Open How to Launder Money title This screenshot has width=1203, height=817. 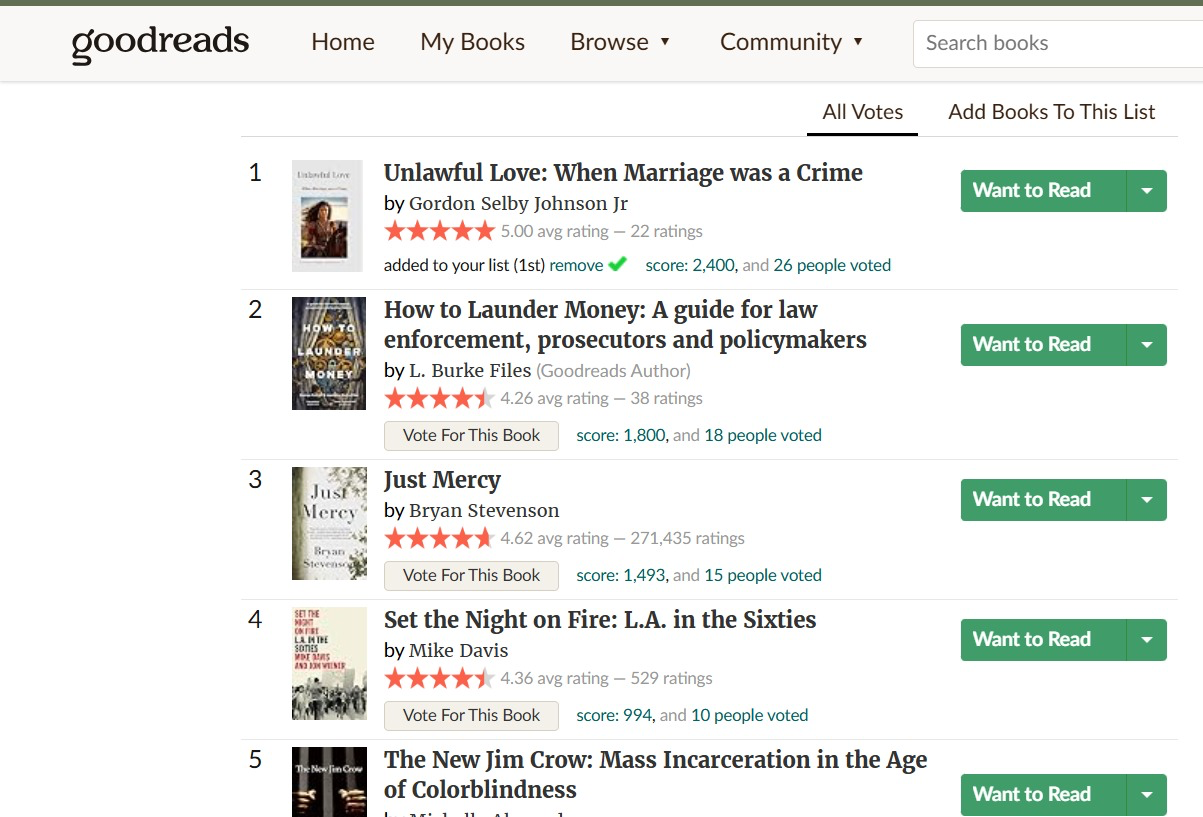[x=625, y=325]
